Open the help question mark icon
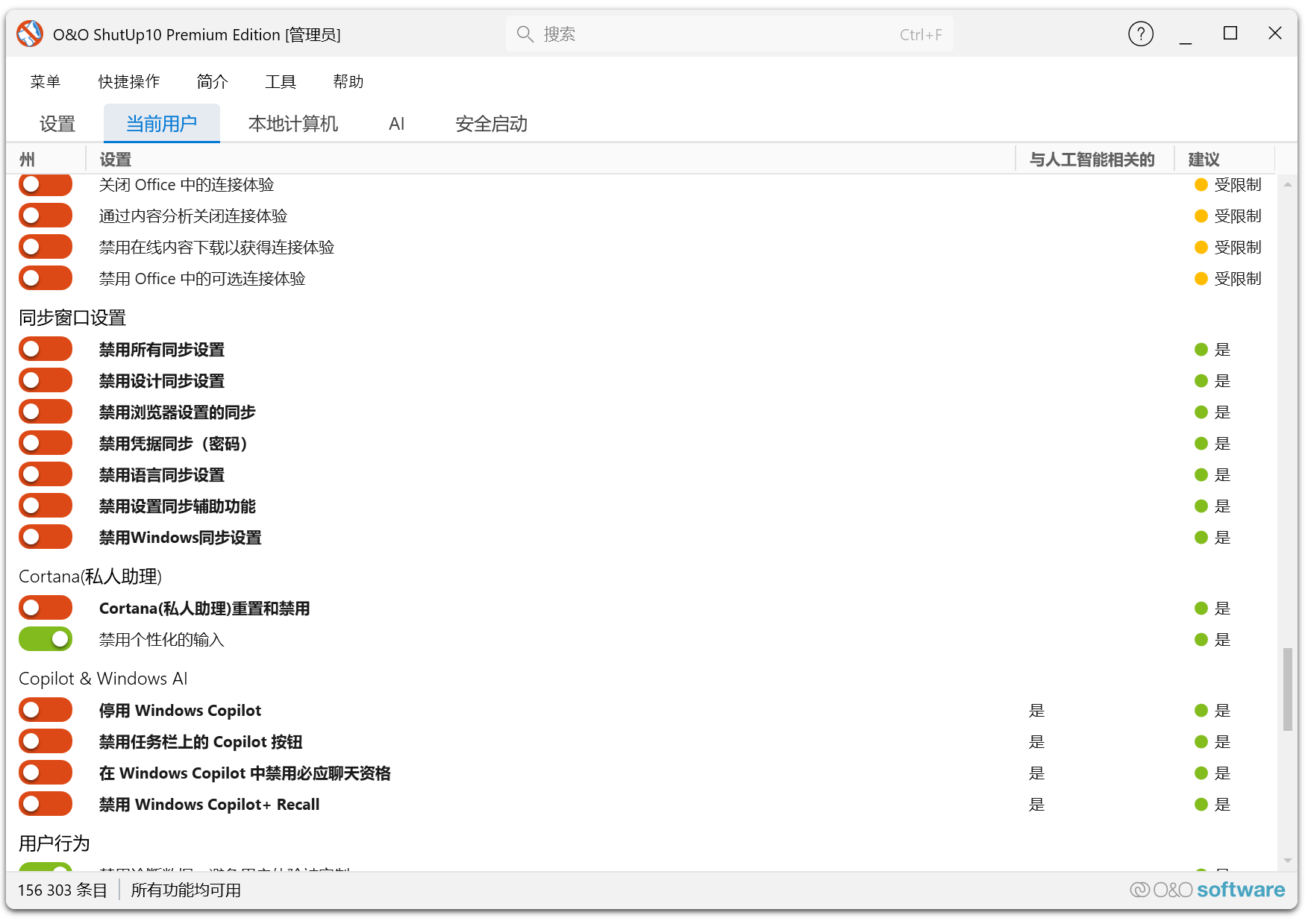This screenshot has width=1305, height=924. pyautogui.click(x=1140, y=34)
